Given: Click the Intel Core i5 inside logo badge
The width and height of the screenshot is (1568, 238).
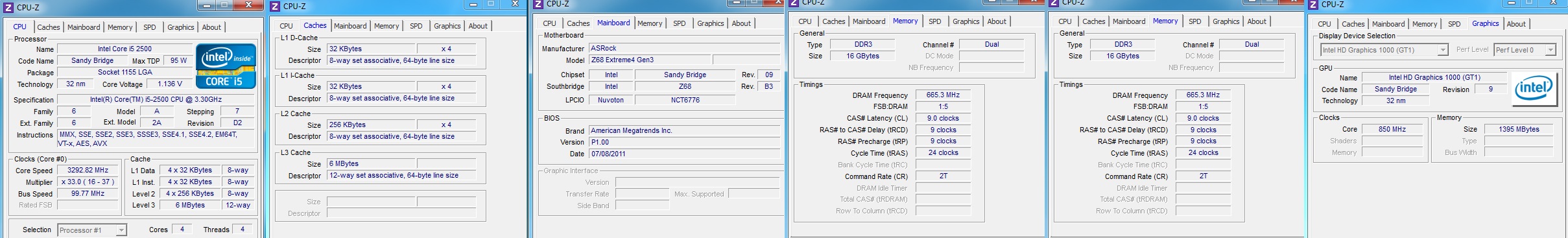Looking at the screenshot, I should coord(226,65).
